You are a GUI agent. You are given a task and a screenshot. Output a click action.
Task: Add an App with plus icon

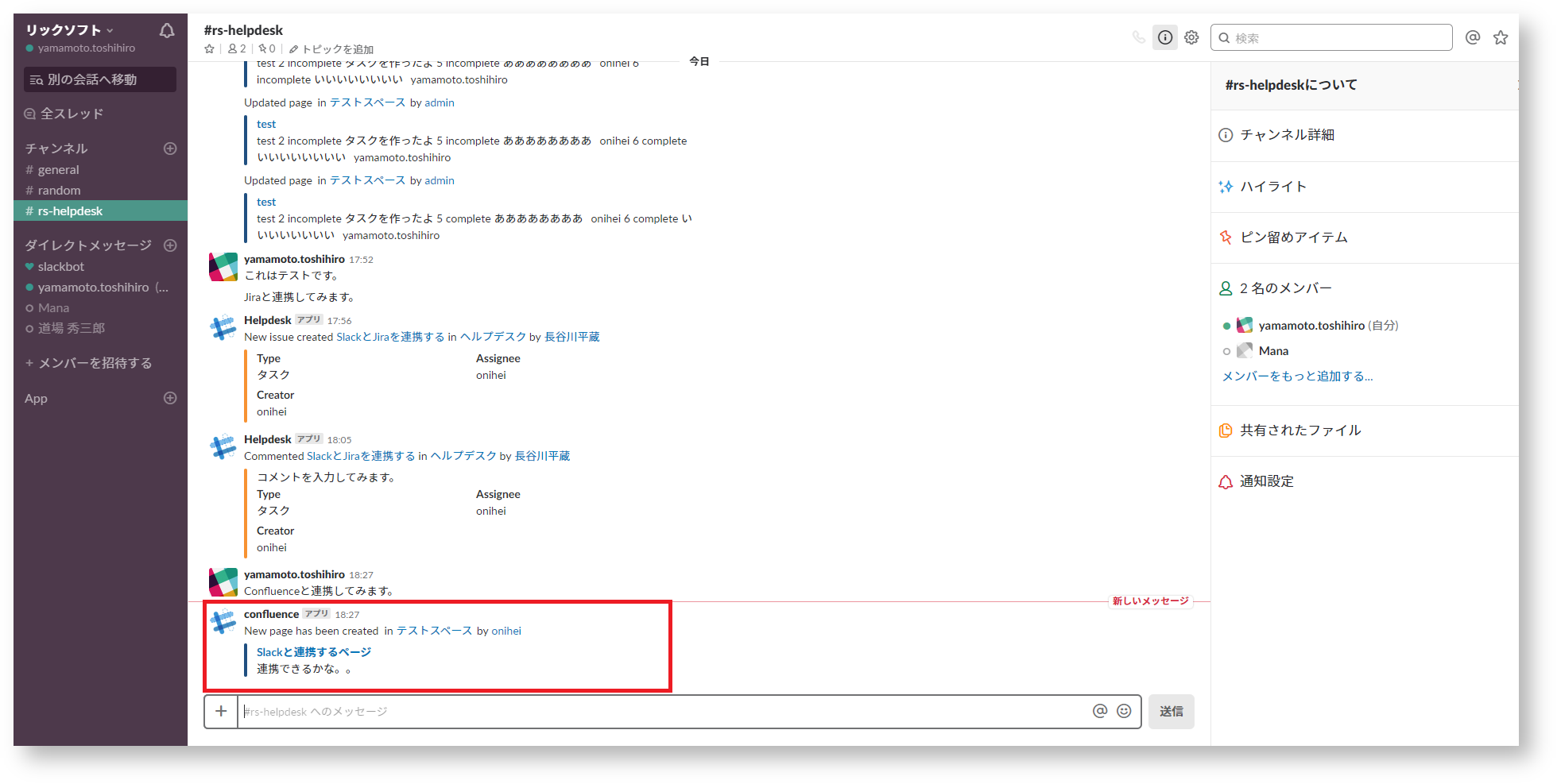tap(170, 398)
